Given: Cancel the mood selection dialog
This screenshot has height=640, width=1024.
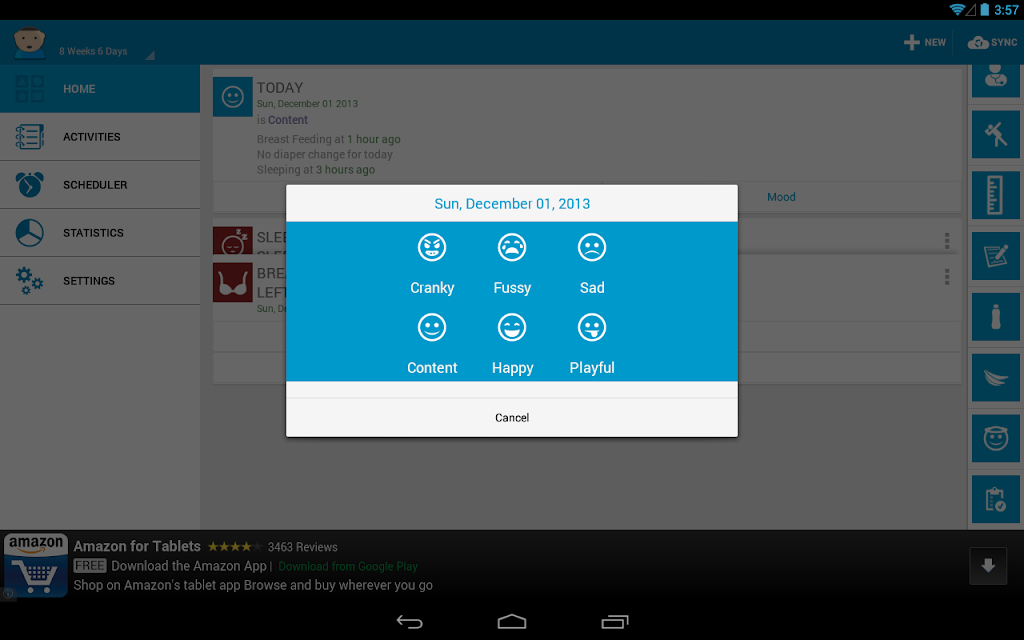Looking at the screenshot, I should (512, 417).
